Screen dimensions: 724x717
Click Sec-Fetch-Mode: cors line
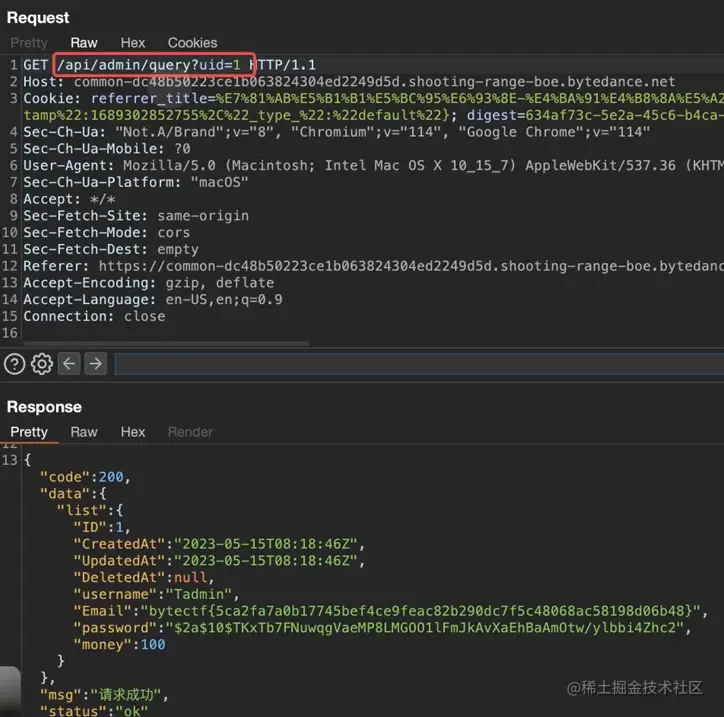click(x=107, y=232)
